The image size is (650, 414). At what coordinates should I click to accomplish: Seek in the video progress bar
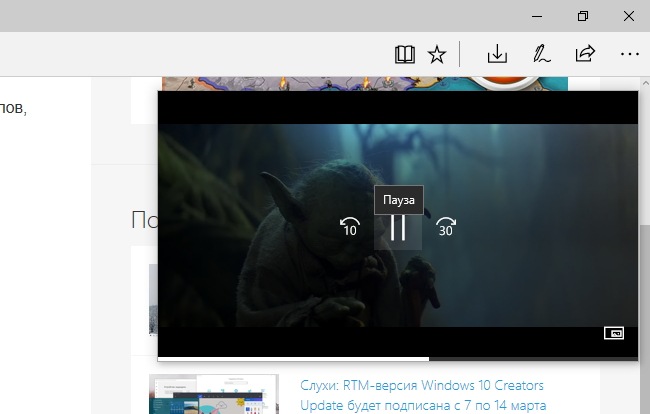398,358
